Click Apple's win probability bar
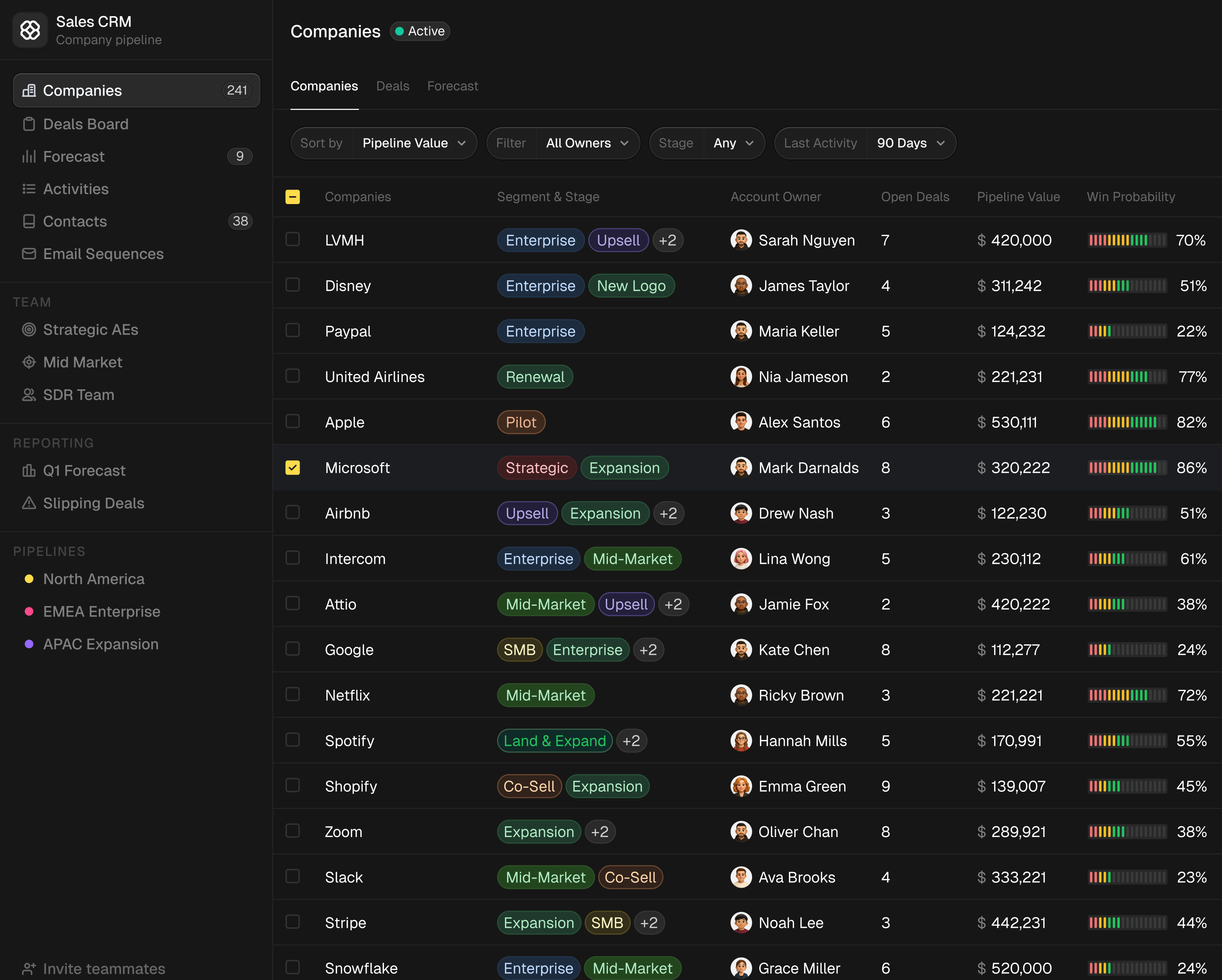The width and height of the screenshot is (1222, 980). pyautogui.click(x=1127, y=422)
